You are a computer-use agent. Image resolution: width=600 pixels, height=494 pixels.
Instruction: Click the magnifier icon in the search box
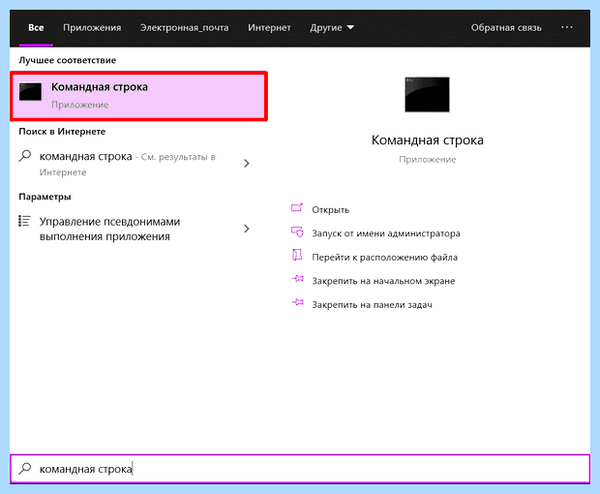(x=25, y=468)
